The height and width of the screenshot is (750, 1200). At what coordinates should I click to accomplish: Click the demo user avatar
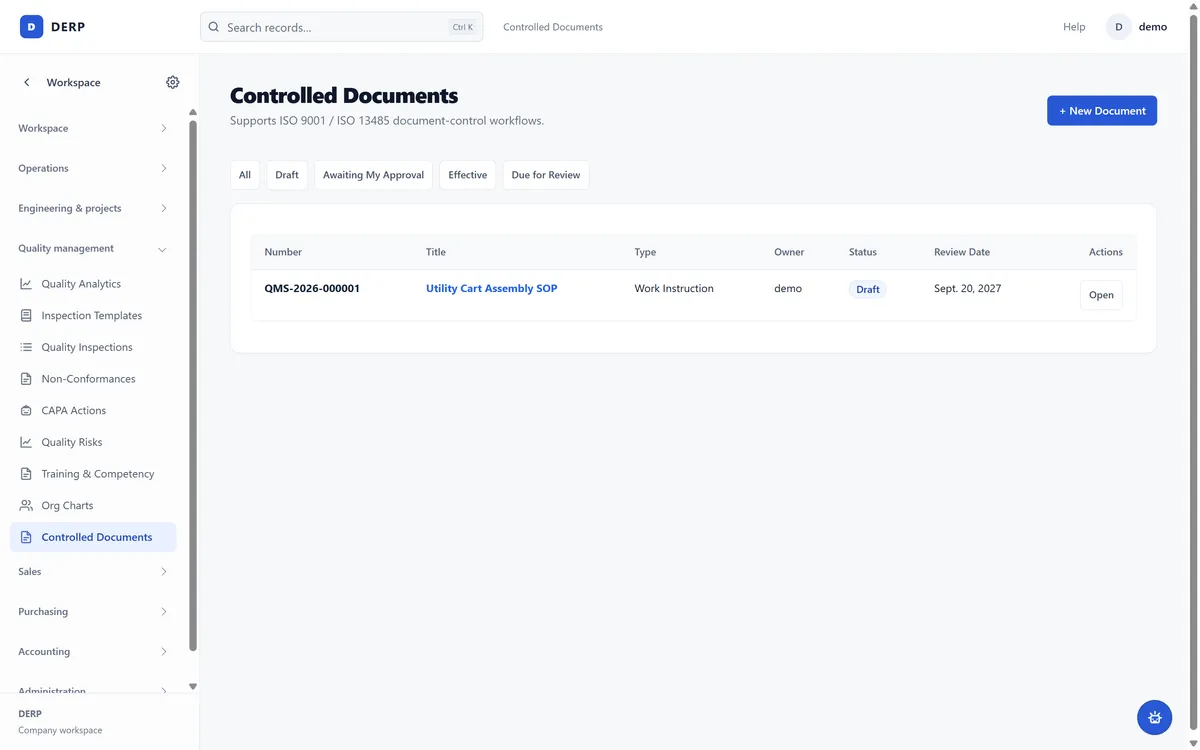(x=1119, y=27)
